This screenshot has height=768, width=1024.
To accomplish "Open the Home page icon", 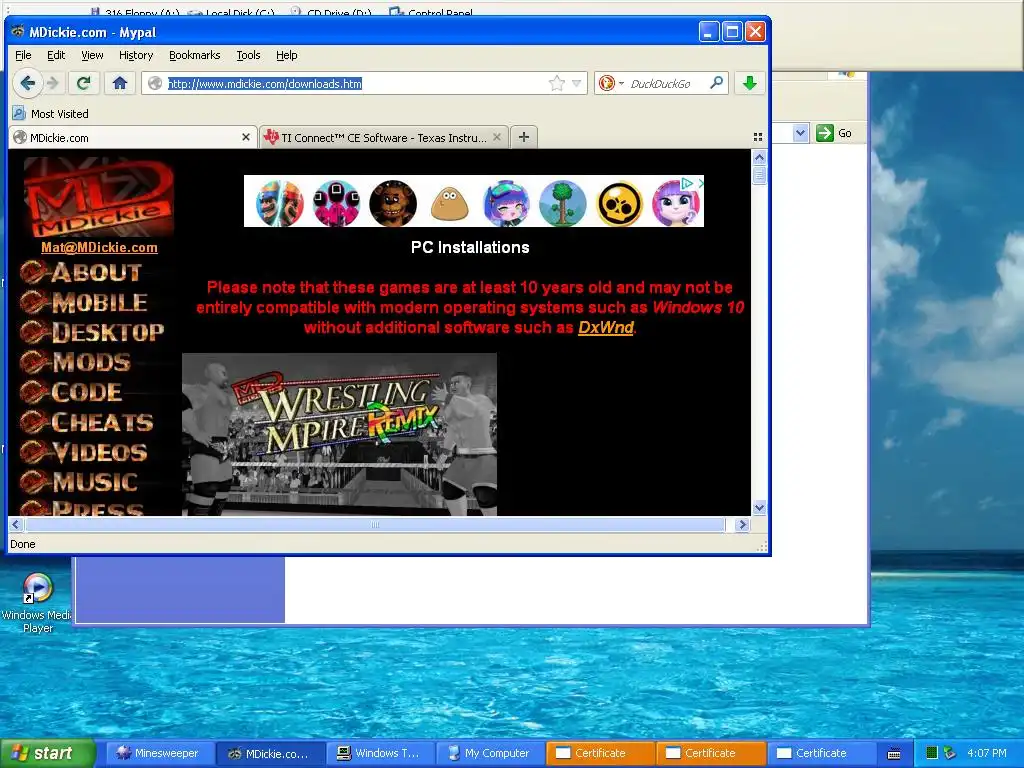I will 120,83.
